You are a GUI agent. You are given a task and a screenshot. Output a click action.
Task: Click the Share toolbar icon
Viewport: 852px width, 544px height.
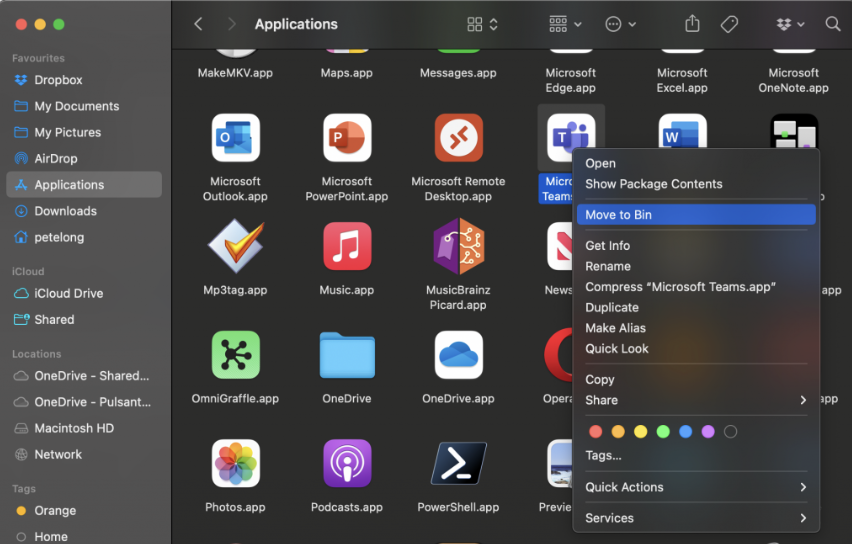pyautogui.click(x=691, y=24)
